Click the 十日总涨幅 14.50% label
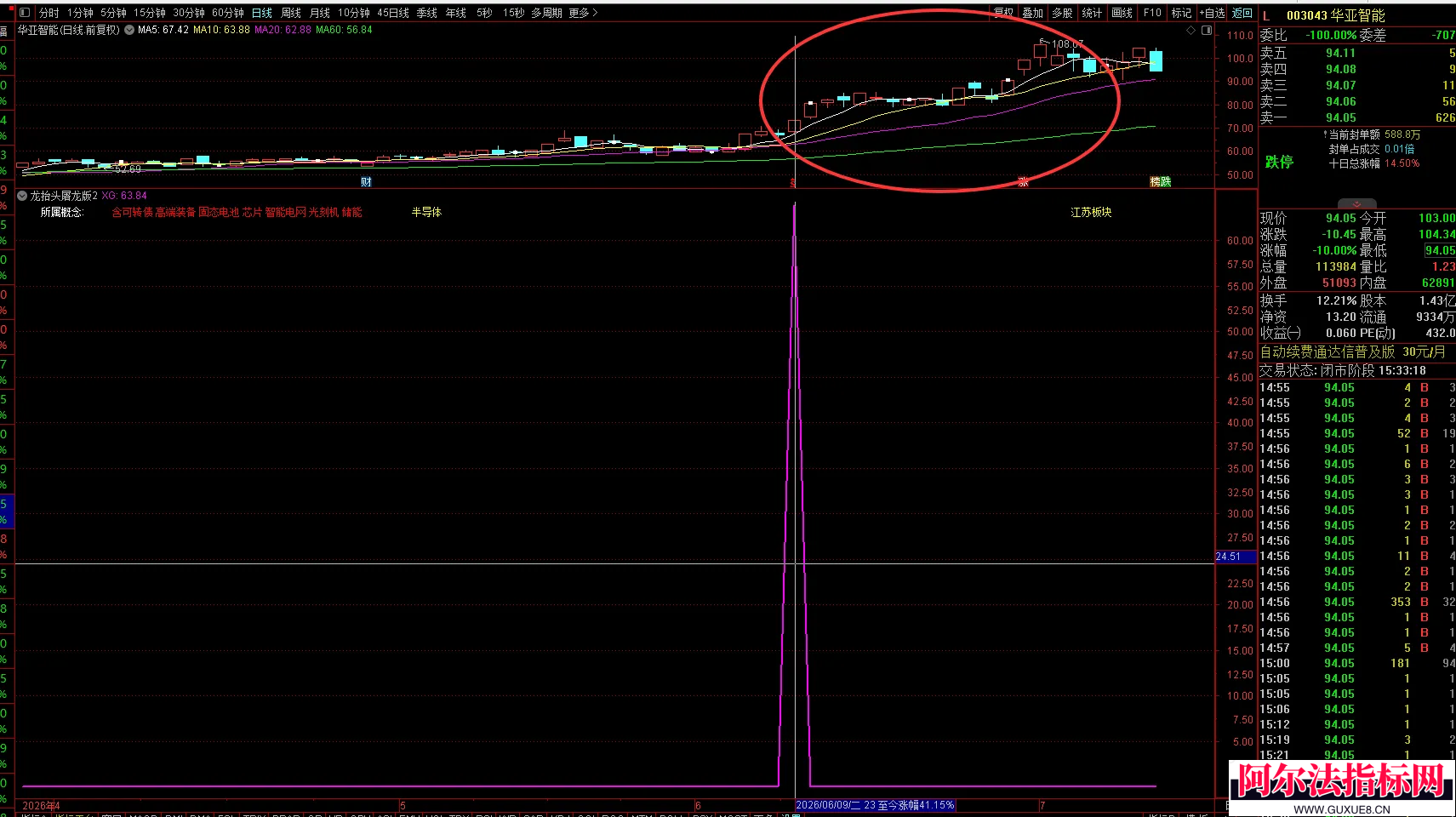Screen dimensions: 1456x817 coord(1374,163)
